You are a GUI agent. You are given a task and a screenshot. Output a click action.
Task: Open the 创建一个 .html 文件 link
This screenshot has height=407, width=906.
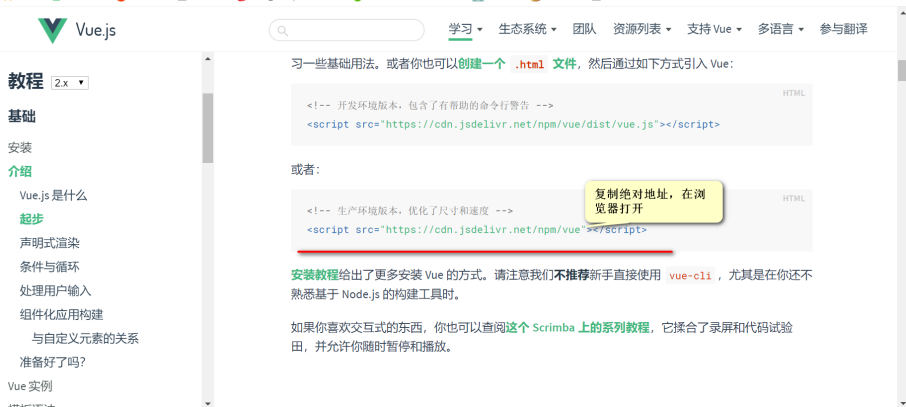tap(517, 64)
